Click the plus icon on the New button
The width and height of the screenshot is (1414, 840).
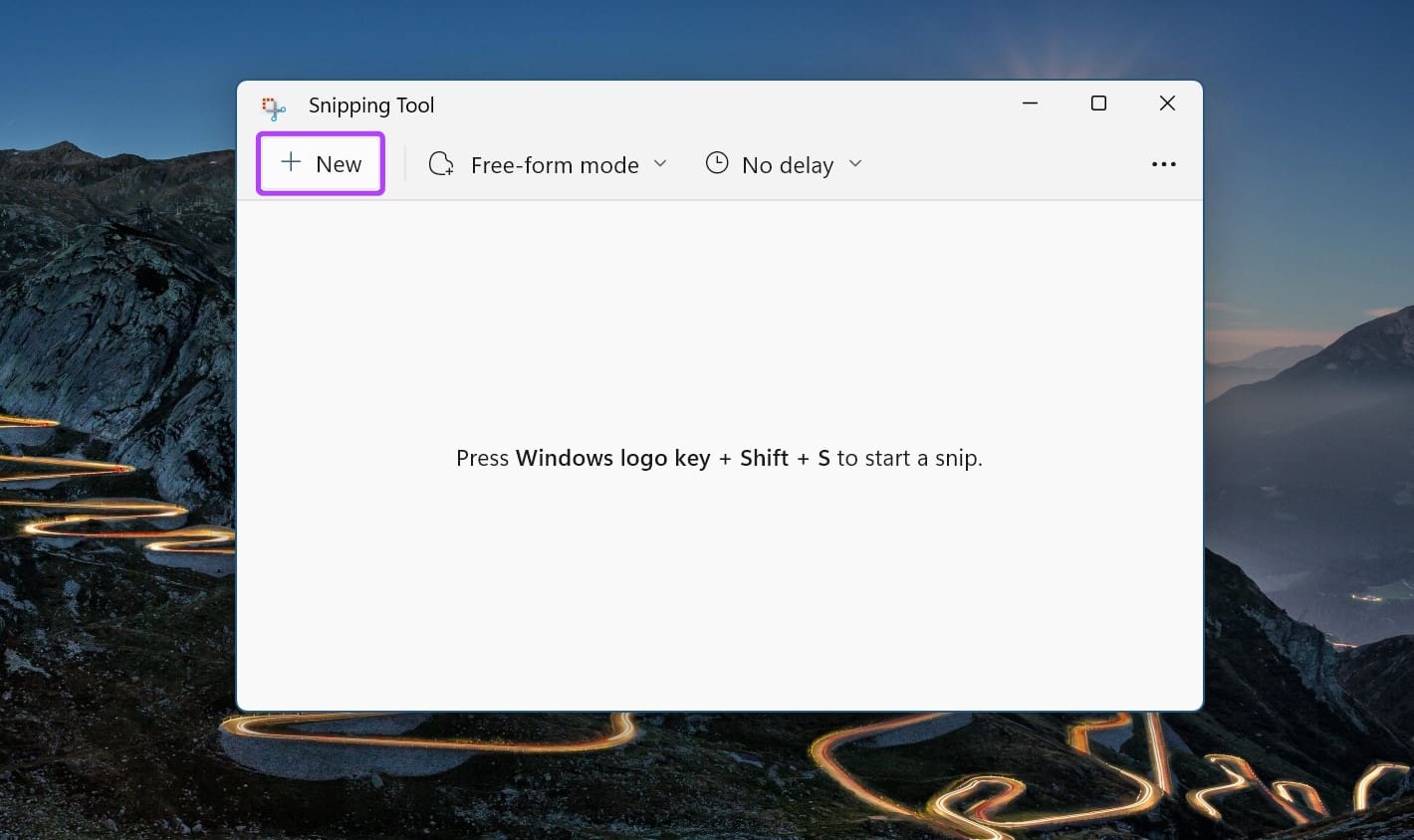(290, 162)
